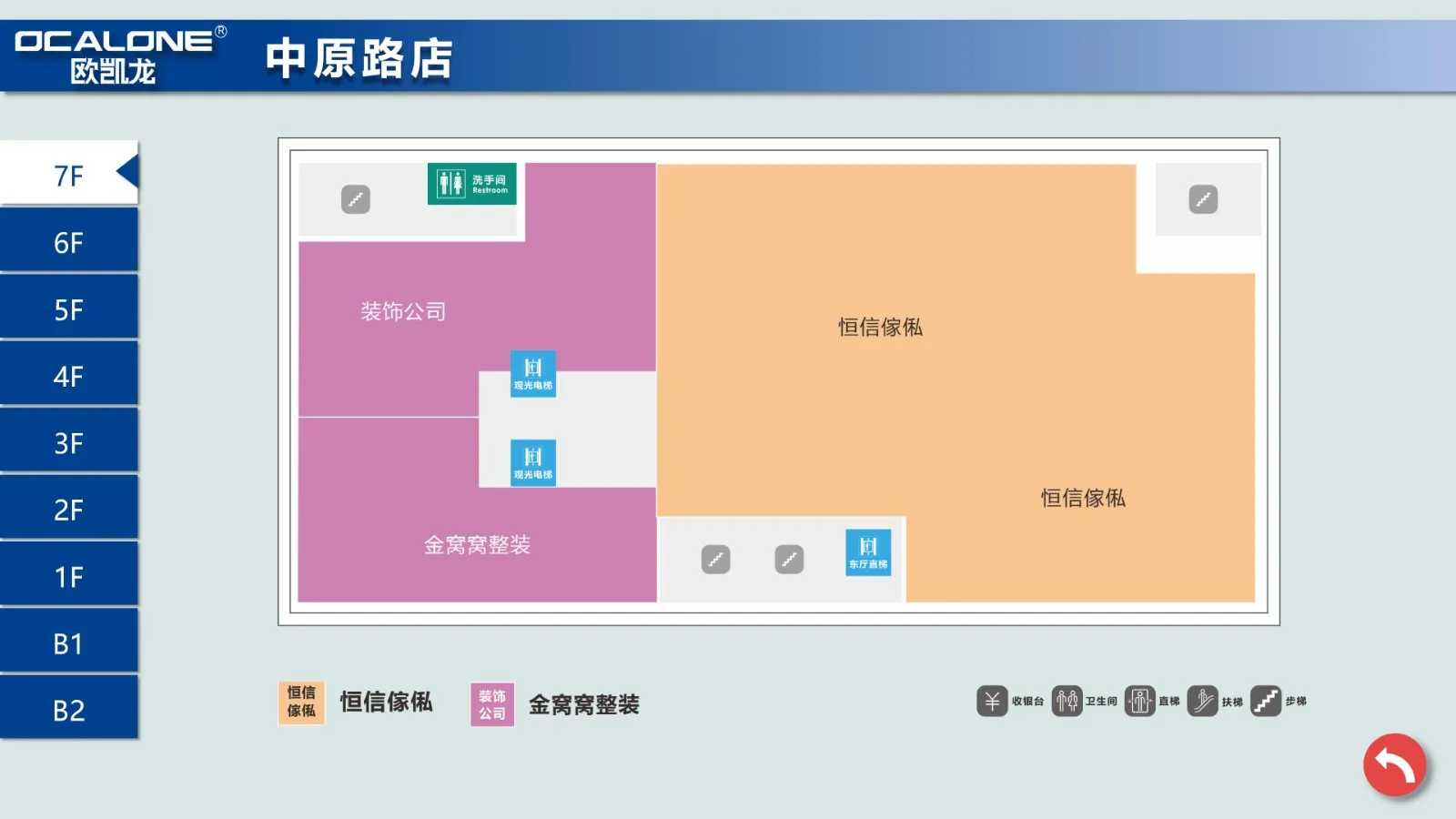
Task: Tap the lower-right 恒信傢俬 label on the map
Action: [x=1083, y=498]
